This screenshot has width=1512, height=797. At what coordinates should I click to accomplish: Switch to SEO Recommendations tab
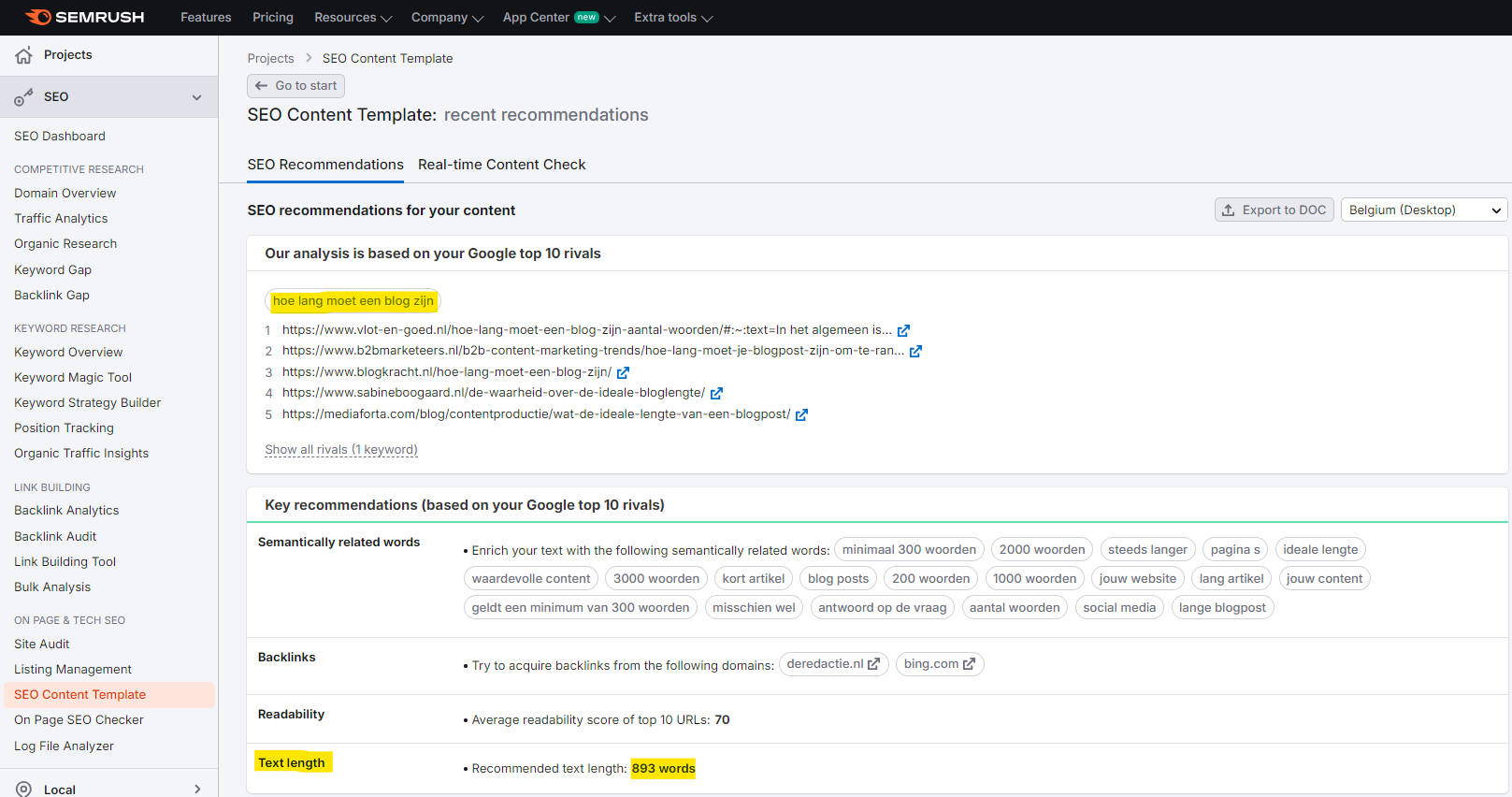[325, 165]
